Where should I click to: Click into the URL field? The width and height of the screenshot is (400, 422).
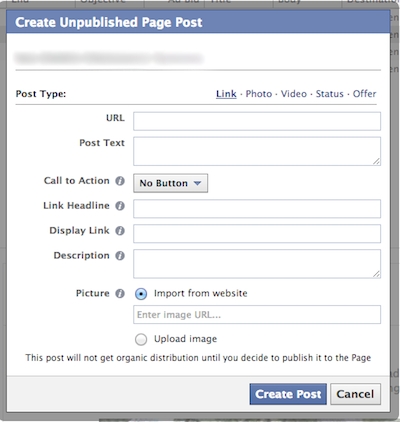(x=257, y=121)
